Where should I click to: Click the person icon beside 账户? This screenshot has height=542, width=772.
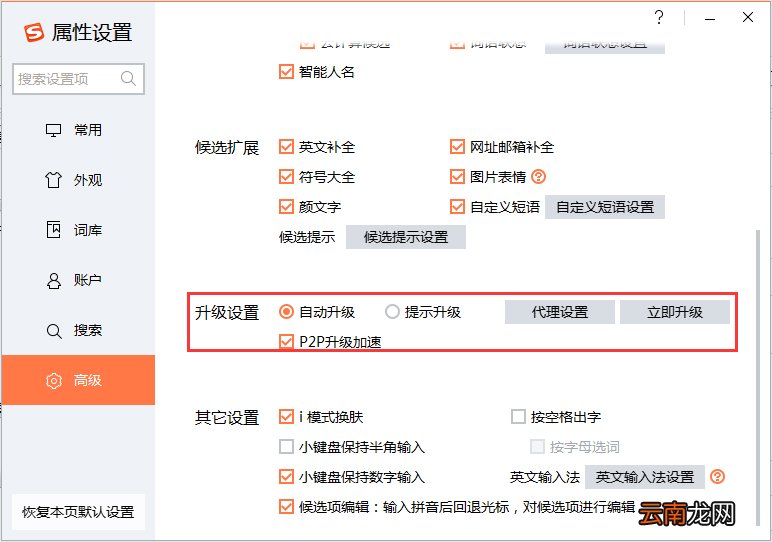tap(53, 281)
